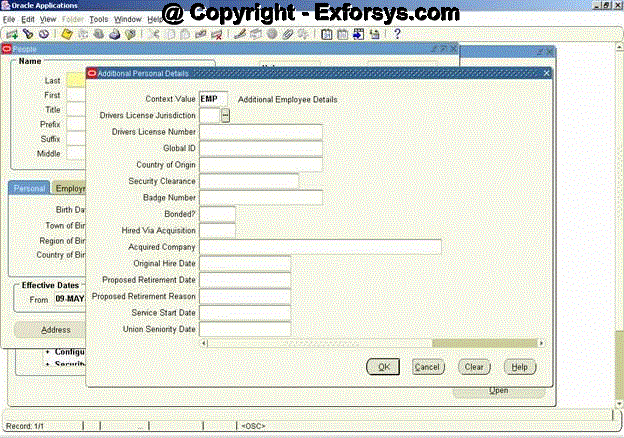Click the Show Navigator toolbar icon
624x438 pixels.
click(x=43, y=33)
